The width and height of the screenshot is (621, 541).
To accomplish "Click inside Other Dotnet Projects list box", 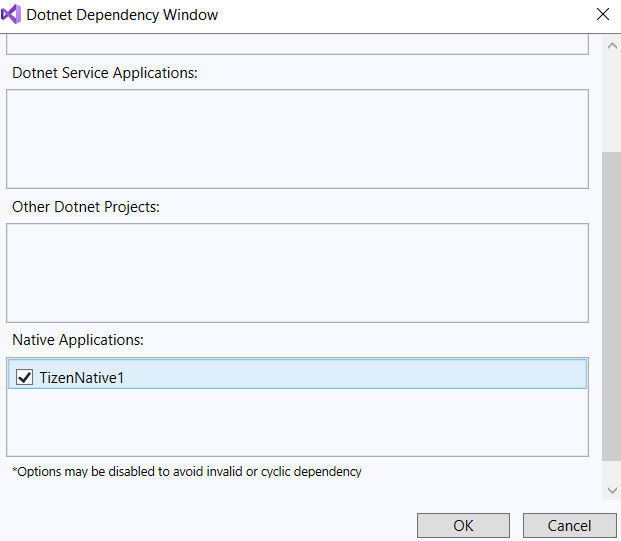I will [x=297, y=272].
